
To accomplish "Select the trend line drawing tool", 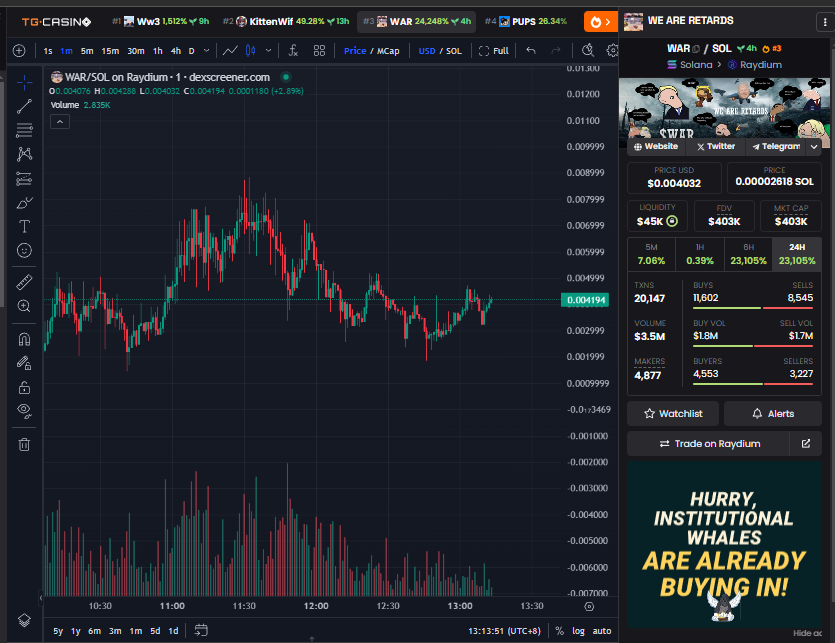I will (x=24, y=104).
